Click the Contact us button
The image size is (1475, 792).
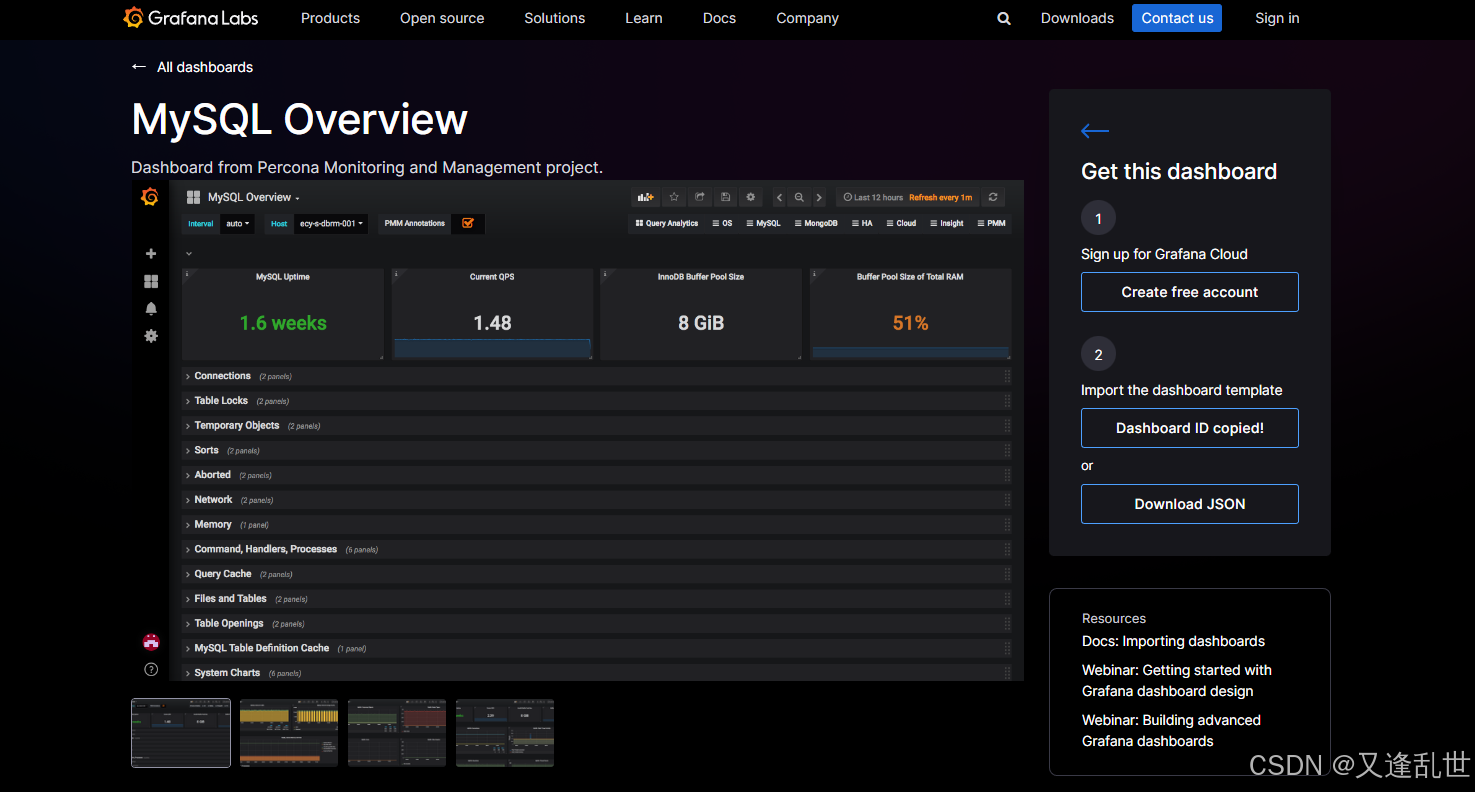tap(1177, 18)
